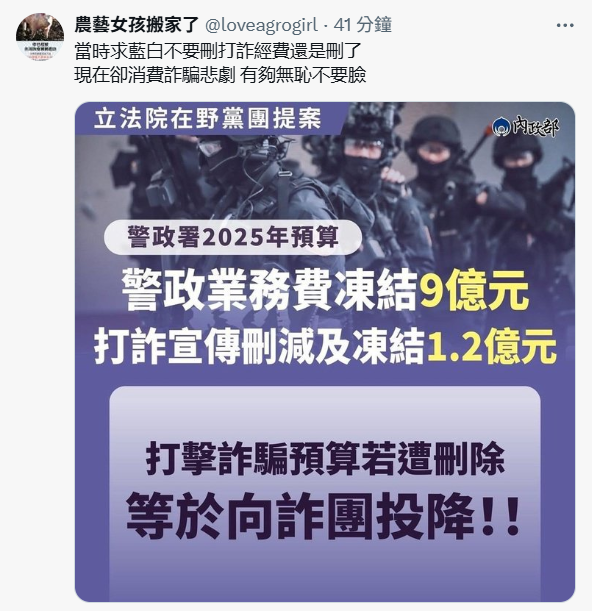Image resolution: width=592 pixels, height=611 pixels.
Task: Click the bold 等於向詐團投降!! slogan
Action: [x=323, y=516]
